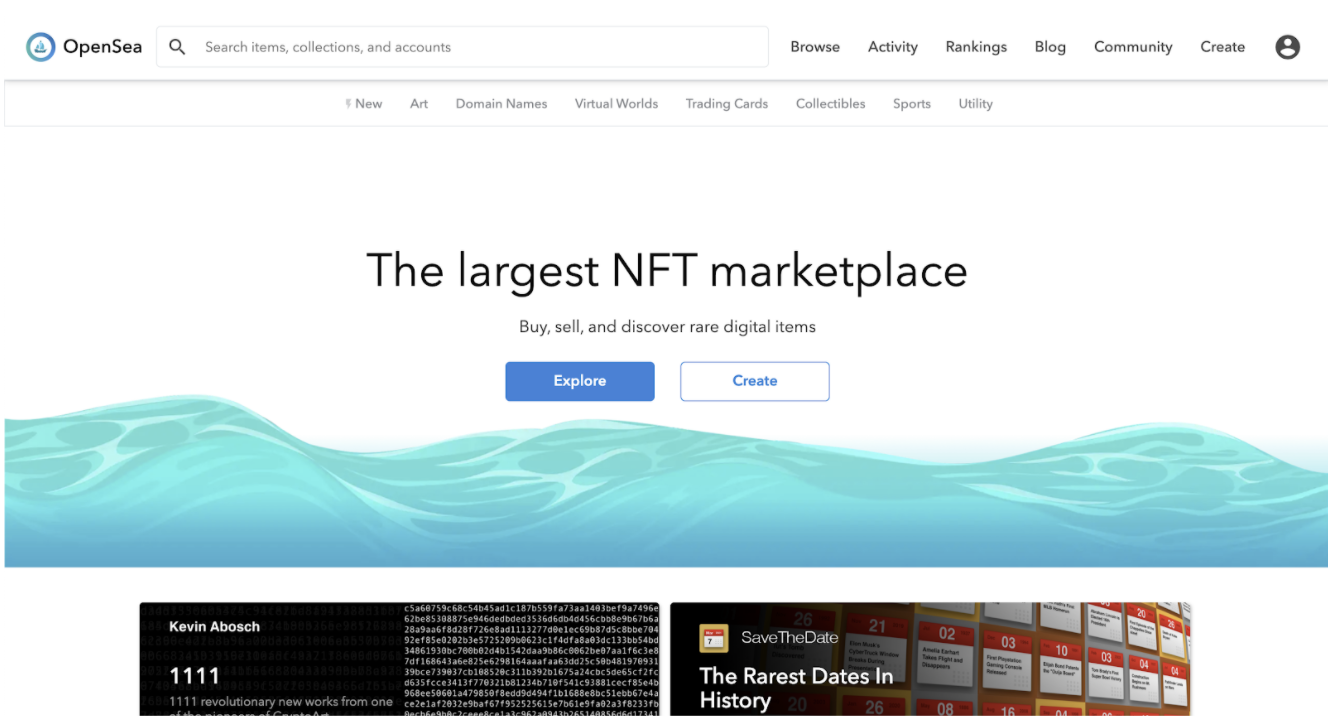
Task: Click the small icon beside New
Action: click(x=348, y=104)
